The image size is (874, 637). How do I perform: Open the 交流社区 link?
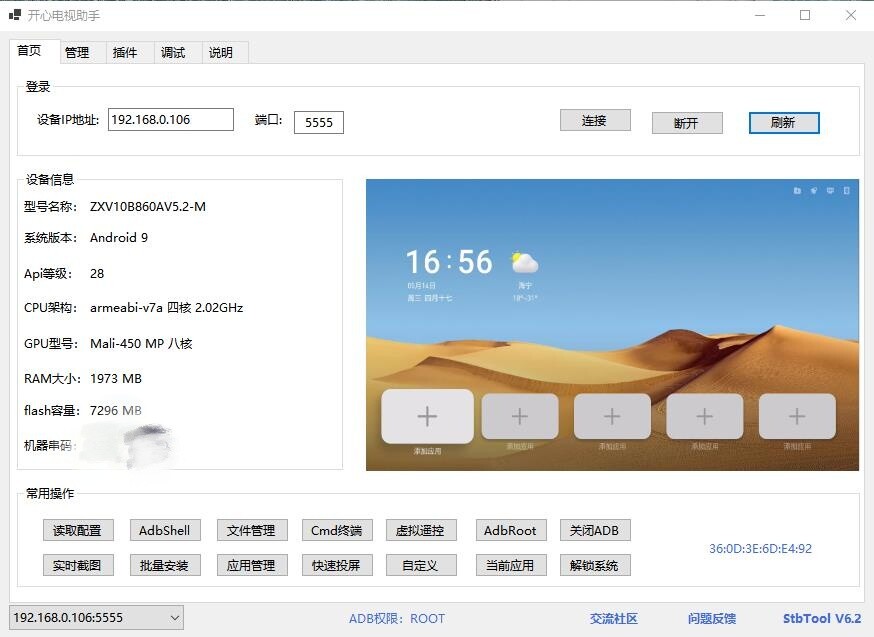(614, 619)
